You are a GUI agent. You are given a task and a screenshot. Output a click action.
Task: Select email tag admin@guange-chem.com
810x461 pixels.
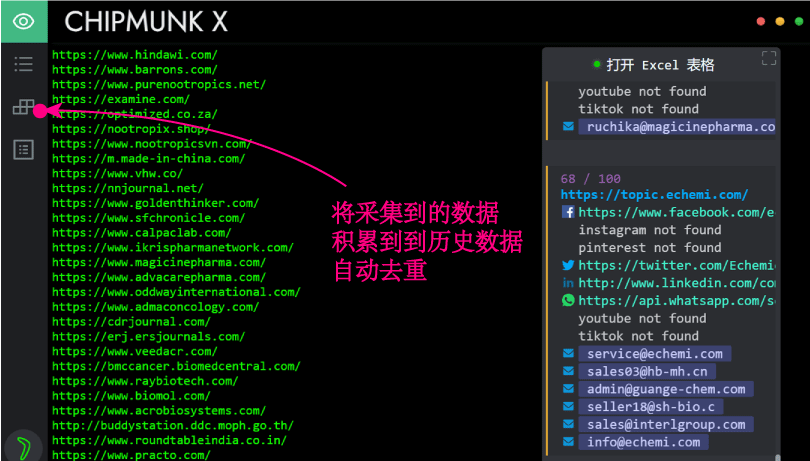coord(666,389)
